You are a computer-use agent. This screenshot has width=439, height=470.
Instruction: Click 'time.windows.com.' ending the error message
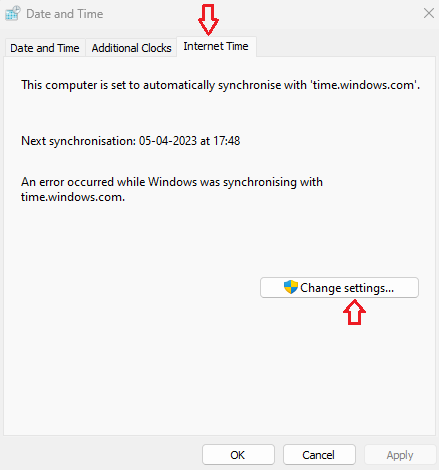pos(73,197)
